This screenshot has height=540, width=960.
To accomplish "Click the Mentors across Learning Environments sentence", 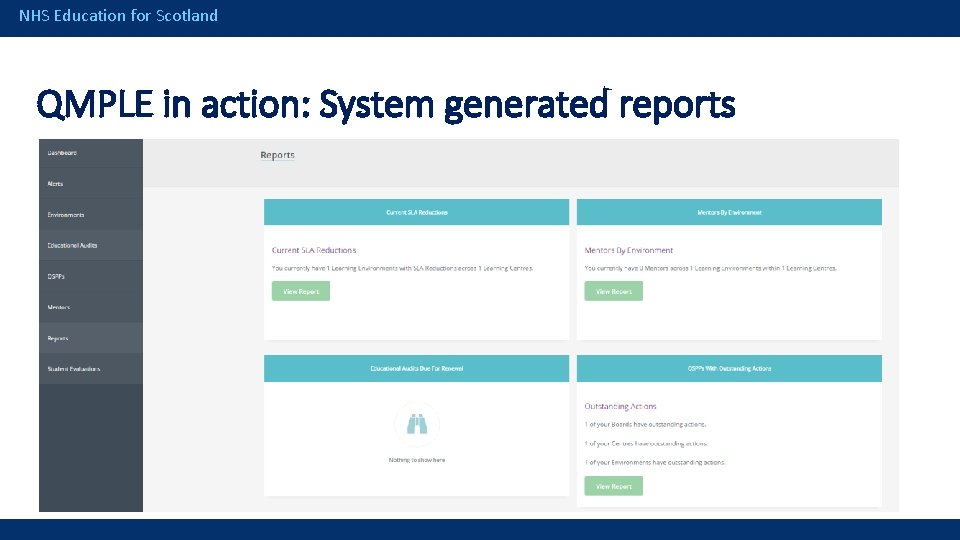I will [711, 268].
